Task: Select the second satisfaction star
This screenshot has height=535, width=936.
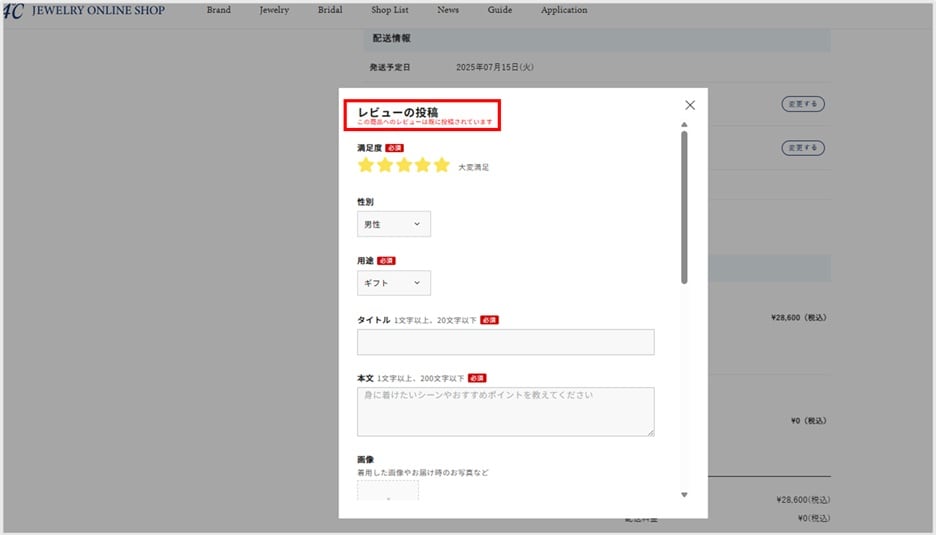Action: (x=384, y=165)
